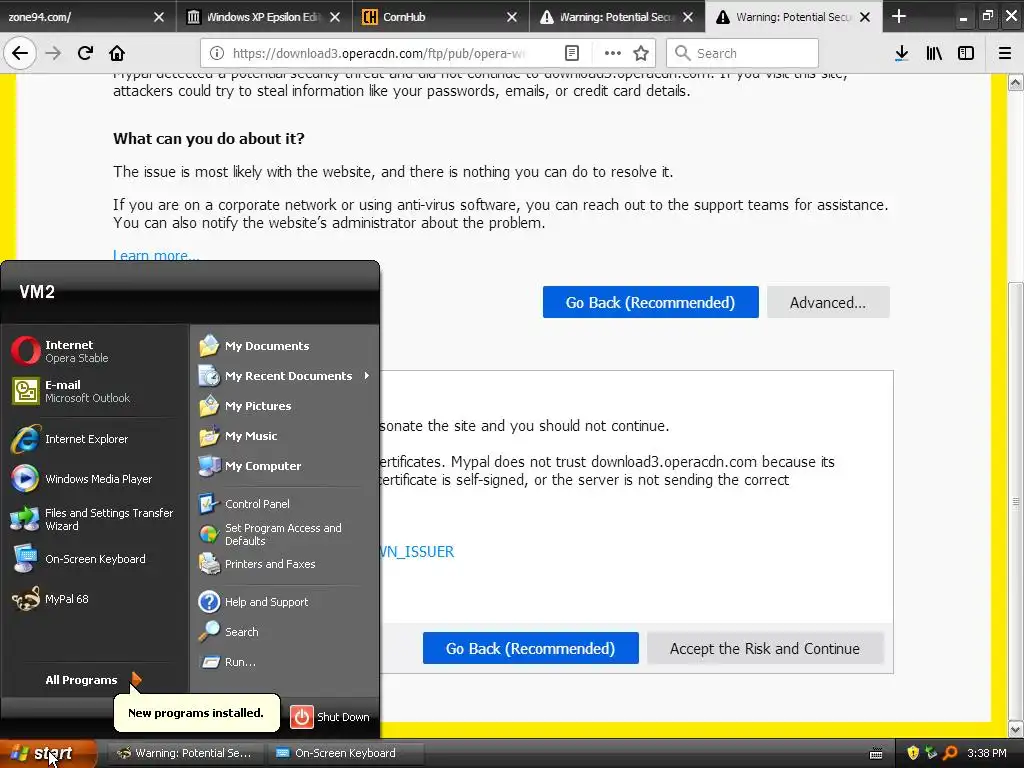Screen dimensions: 1024x768
Task: Open Microsoft Outlook E-mail entry
Action: pyautogui.click(x=94, y=391)
